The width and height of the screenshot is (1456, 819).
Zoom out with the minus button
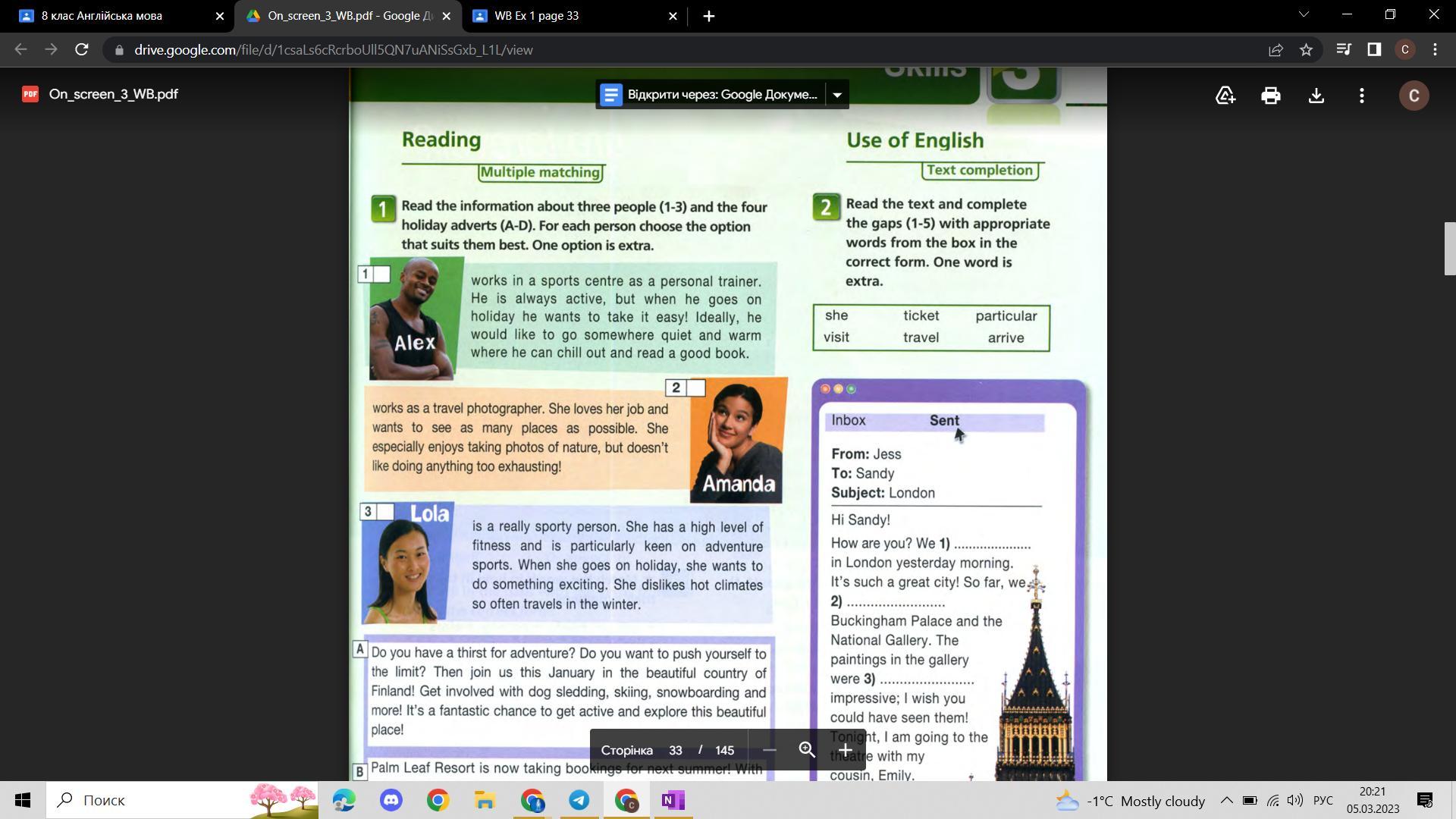pos(769,750)
